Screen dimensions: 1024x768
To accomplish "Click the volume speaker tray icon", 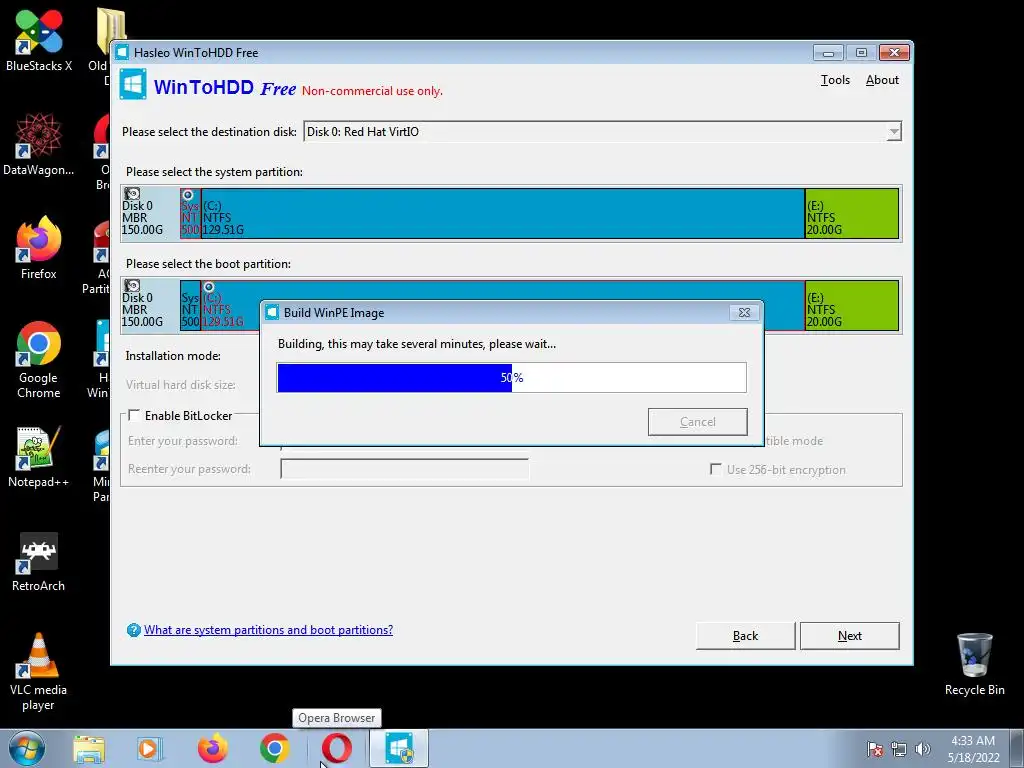I will click(922, 749).
